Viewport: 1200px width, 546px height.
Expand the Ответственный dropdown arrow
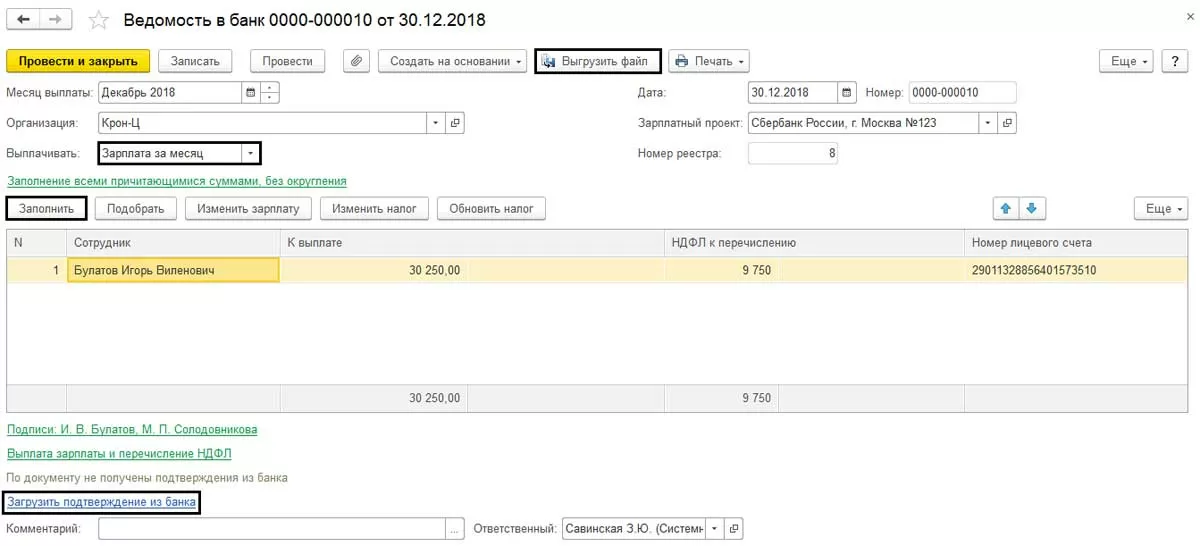click(715, 528)
